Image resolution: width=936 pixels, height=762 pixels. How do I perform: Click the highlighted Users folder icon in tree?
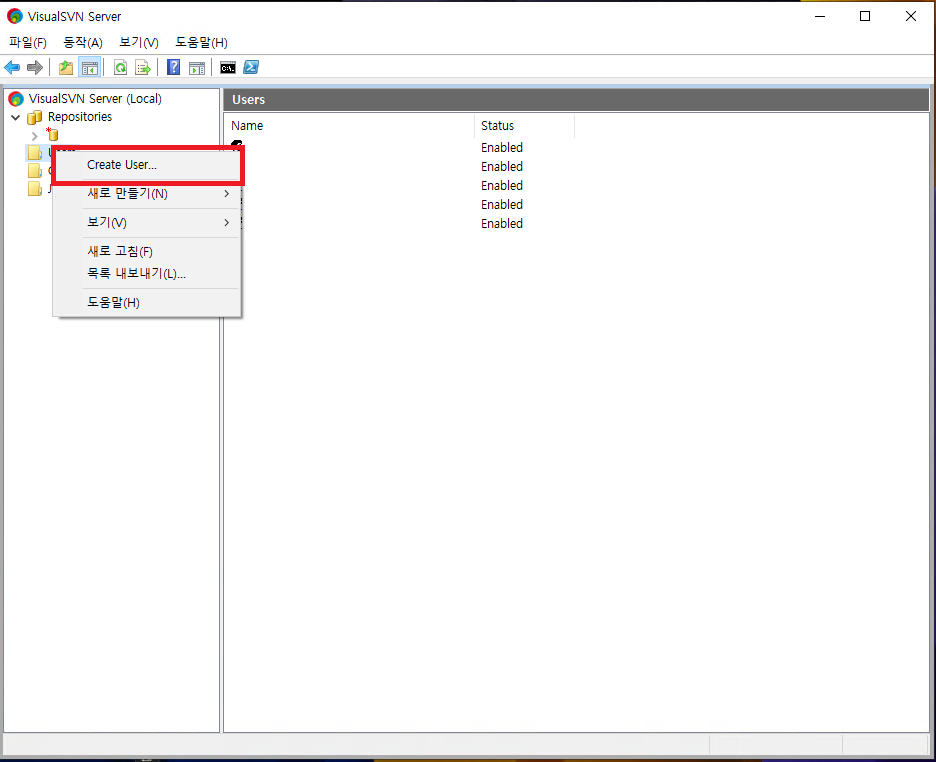pos(35,153)
